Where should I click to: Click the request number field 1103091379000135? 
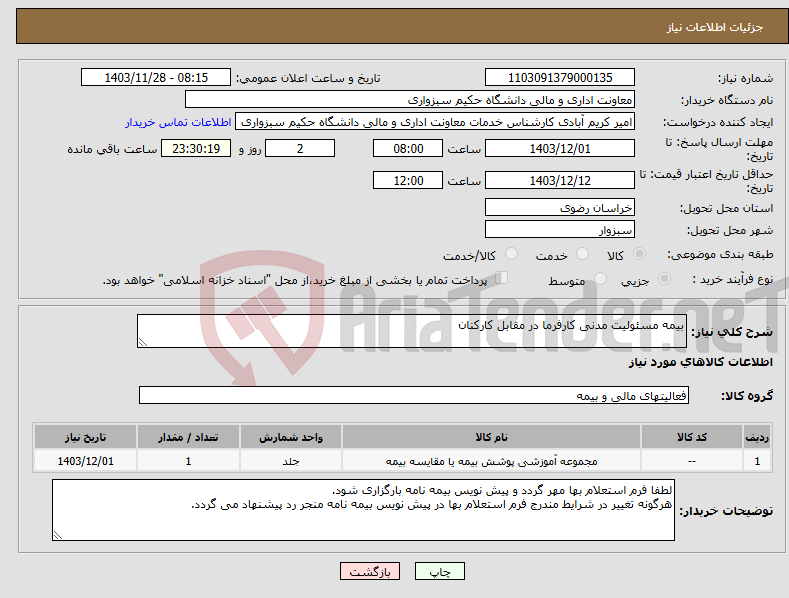[x=560, y=78]
